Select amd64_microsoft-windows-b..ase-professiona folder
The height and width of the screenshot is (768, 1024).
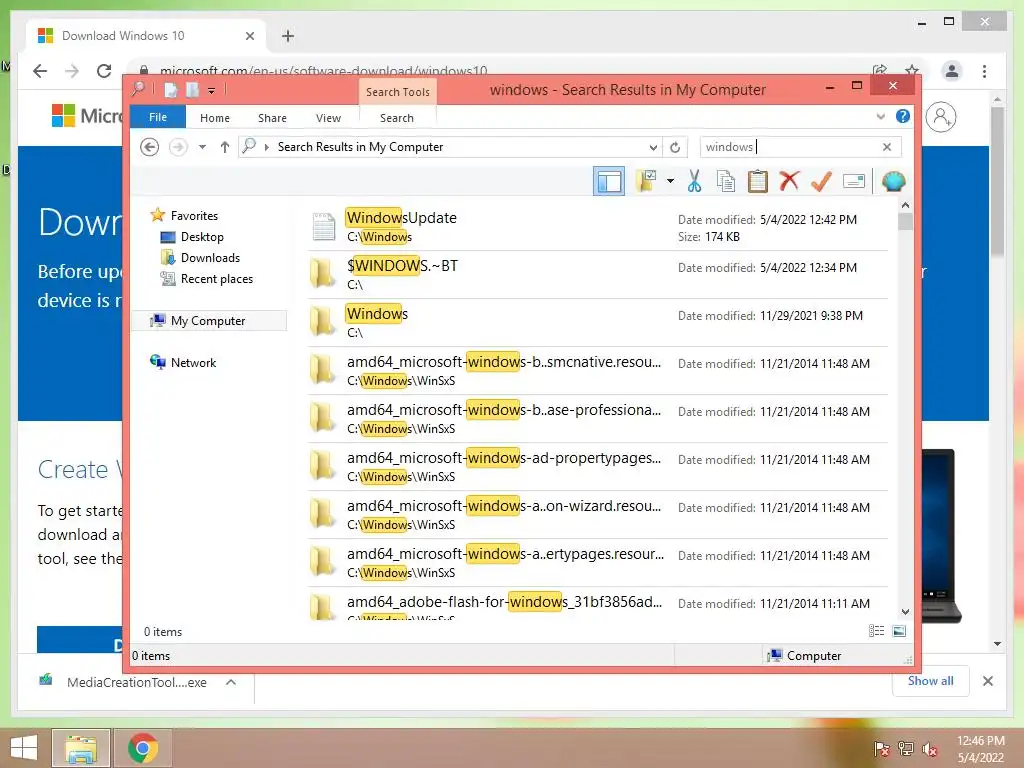(598, 419)
